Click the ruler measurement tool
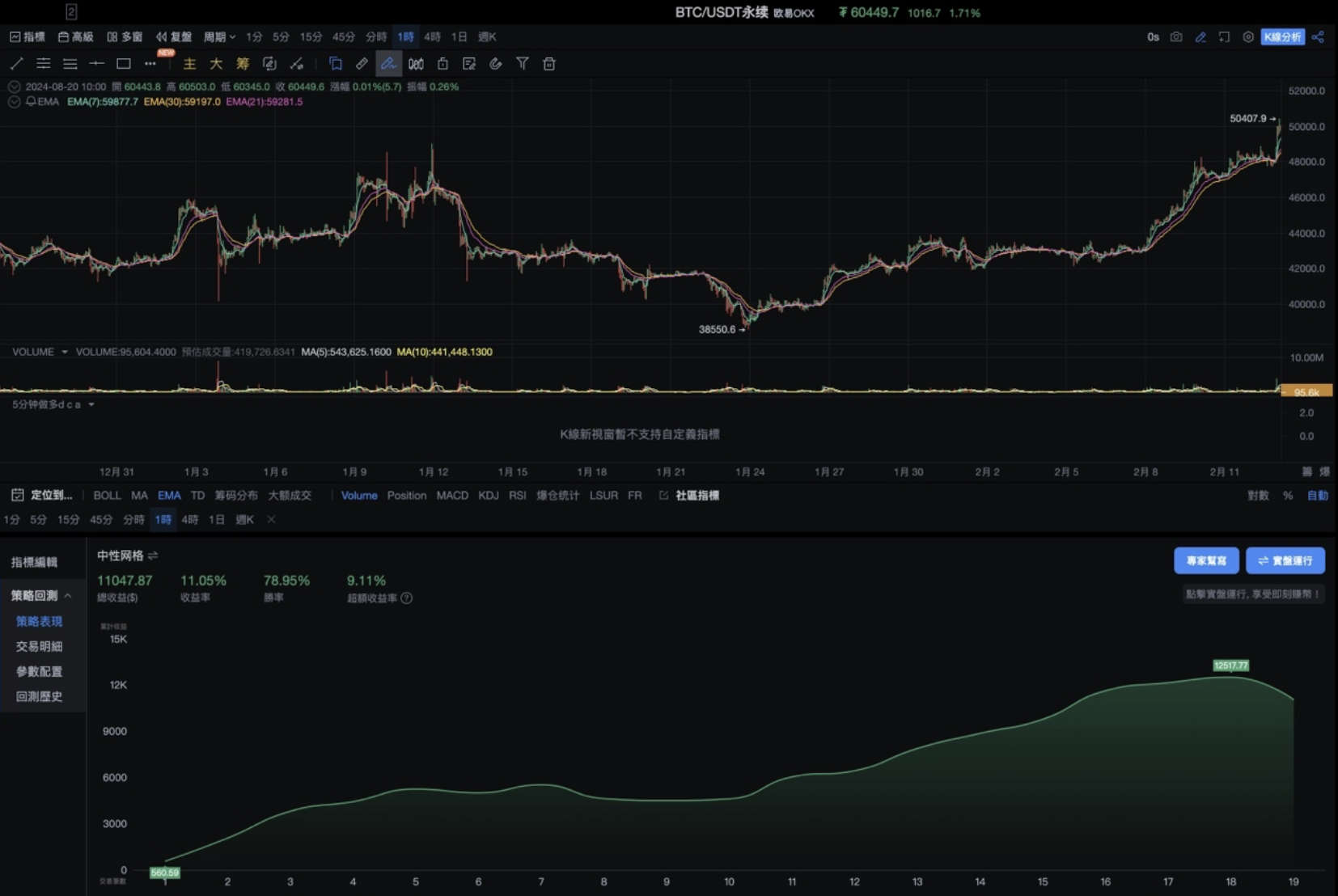 click(362, 64)
